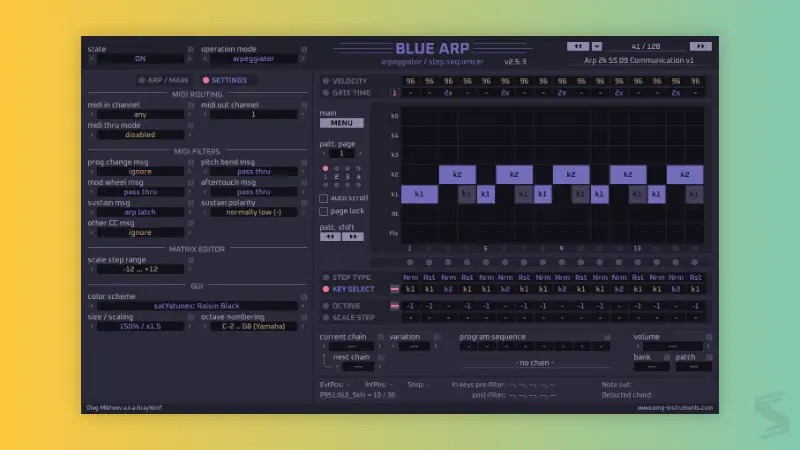Select the SCALE STEP lane radio button

click(326, 318)
